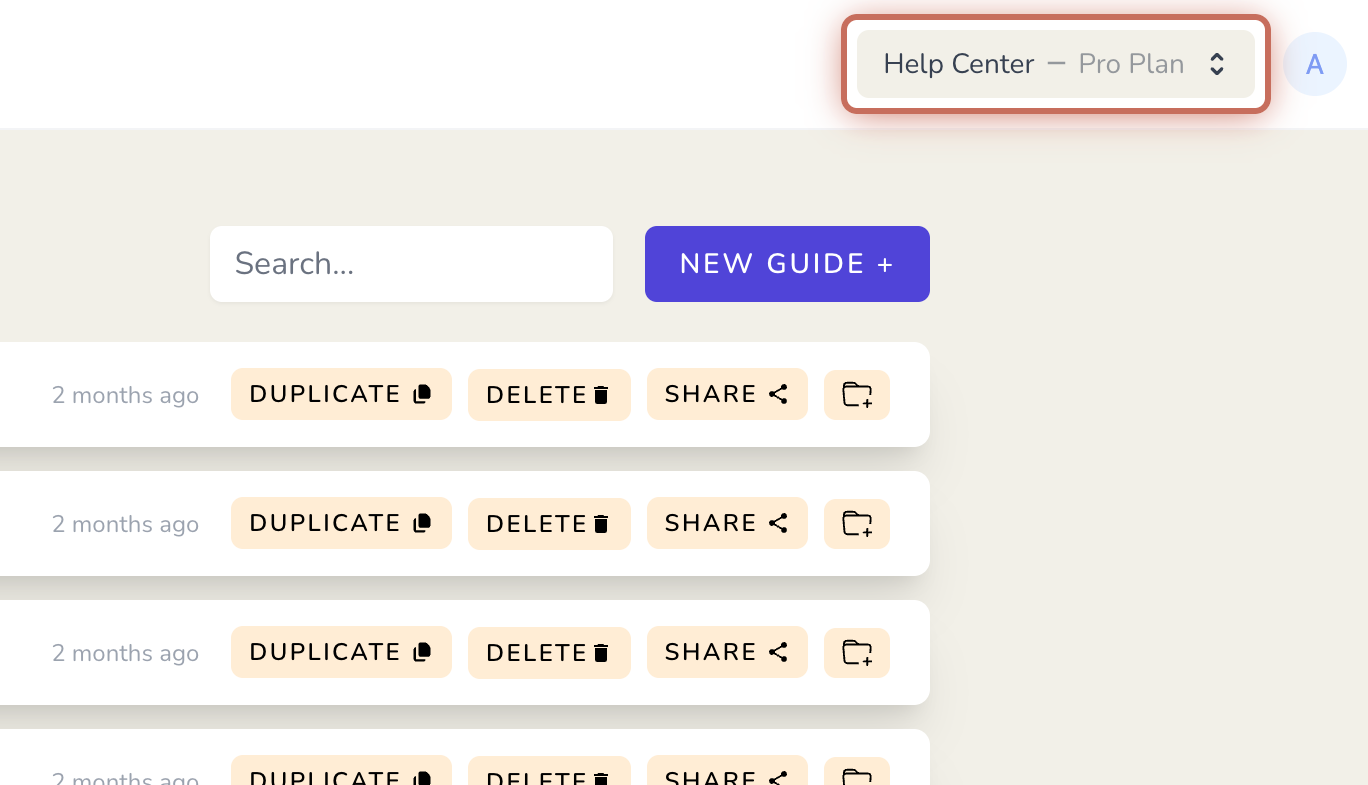Open the Help Center workspace switcher dropdown
Image resolution: width=1368 pixels, height=785 pixels.
(1055, 64)
